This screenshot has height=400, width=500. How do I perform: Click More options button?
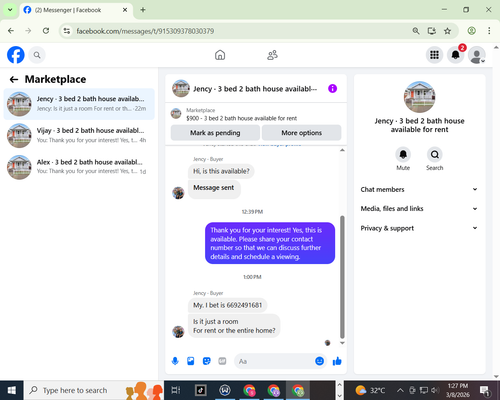coord(301,133)
